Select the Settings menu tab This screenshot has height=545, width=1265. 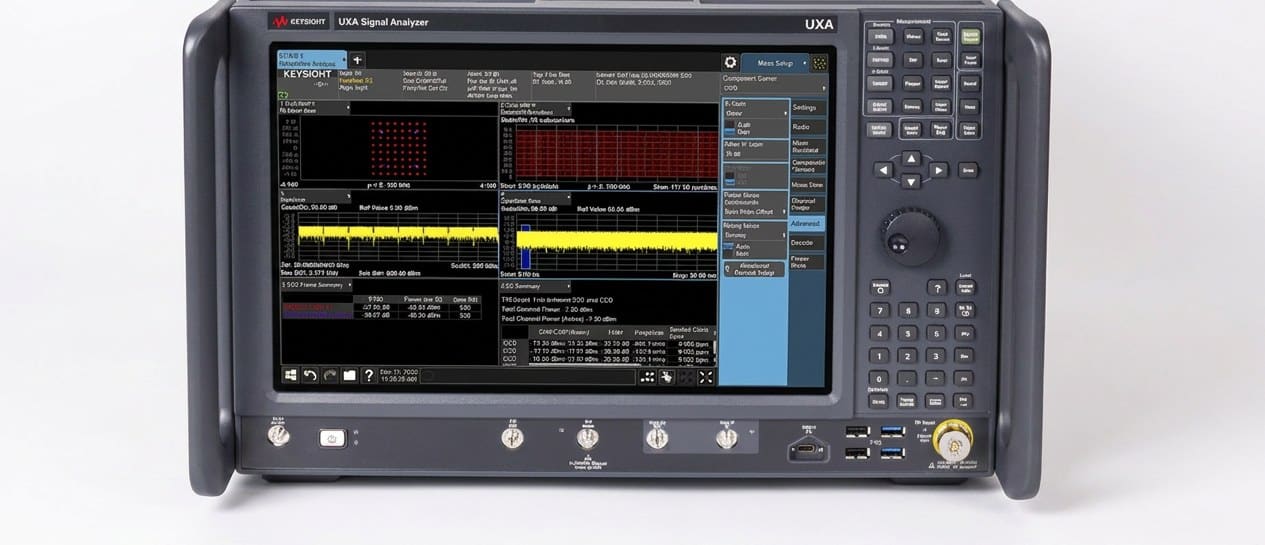click(x=808, y=108)
